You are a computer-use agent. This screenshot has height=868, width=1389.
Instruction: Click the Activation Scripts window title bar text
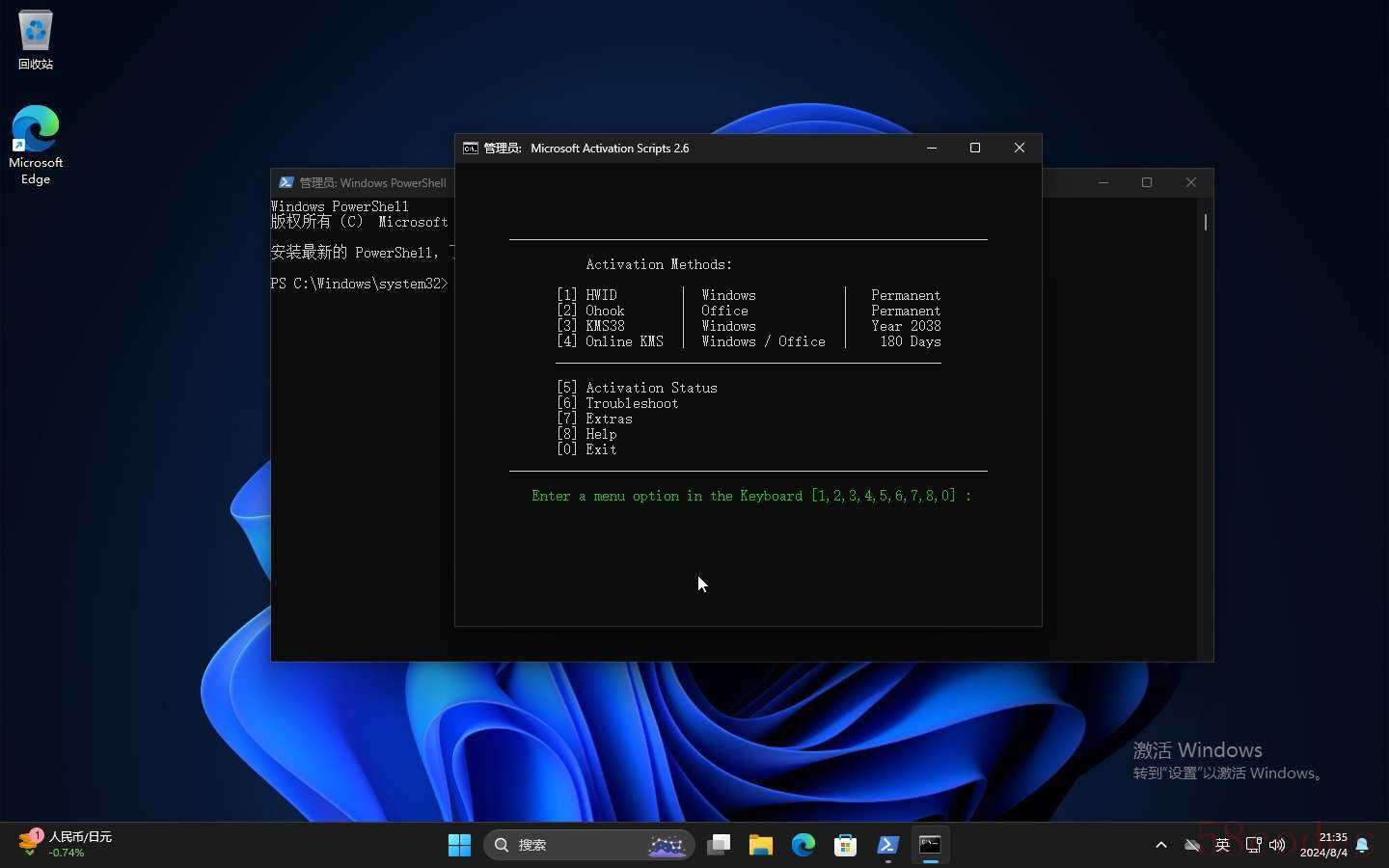tap(586, 148)
